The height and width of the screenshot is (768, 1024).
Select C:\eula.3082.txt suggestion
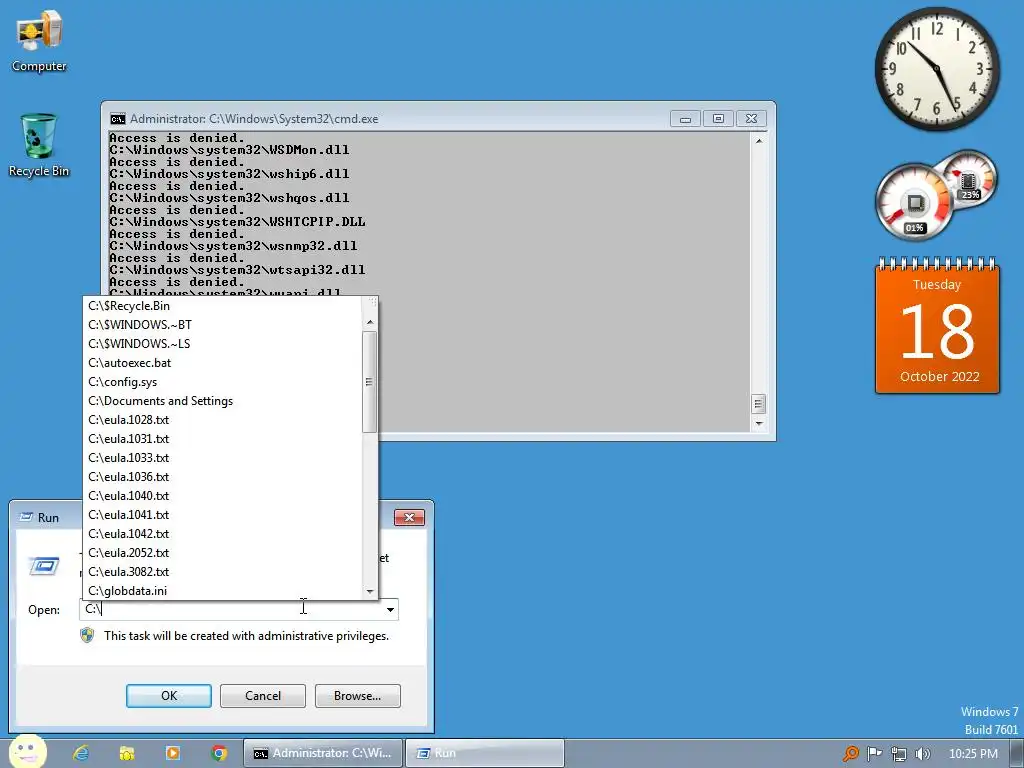[222, 571]
